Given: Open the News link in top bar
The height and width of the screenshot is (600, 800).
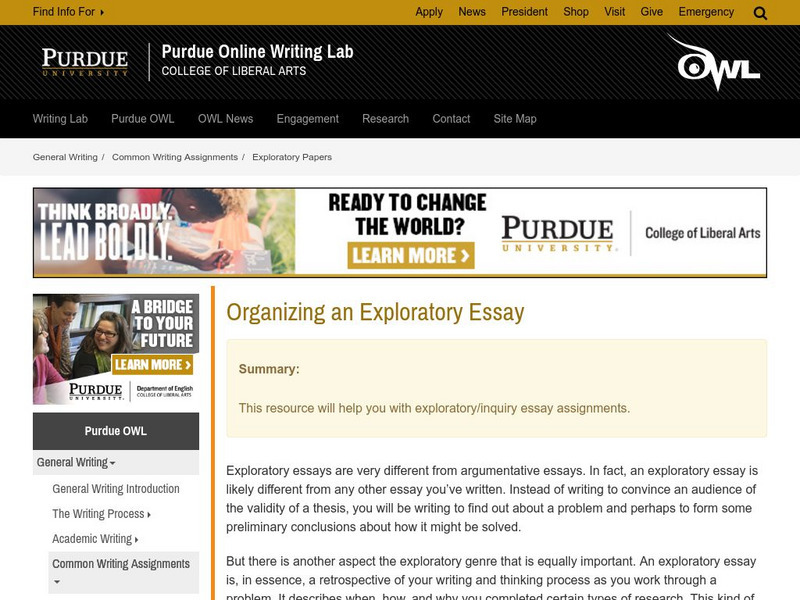Looking at the screenshot, I should click(x=471, y=12).
